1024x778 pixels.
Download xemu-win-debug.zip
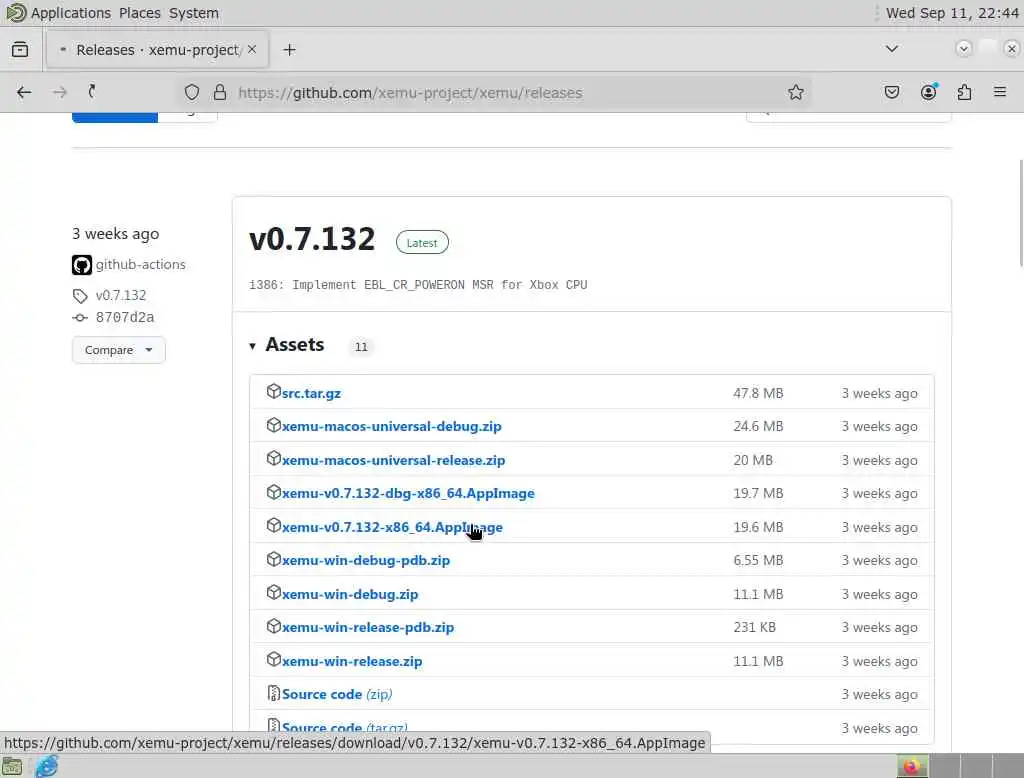pyautogui.click(x=350, y=594)
